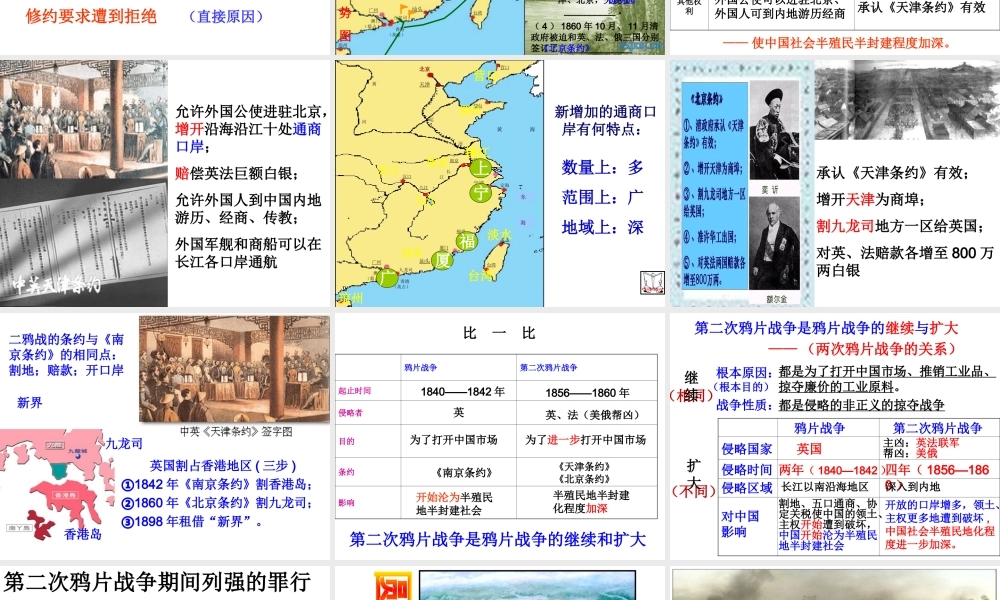Click the 九龙司 label beside the map

coord(124,444)
